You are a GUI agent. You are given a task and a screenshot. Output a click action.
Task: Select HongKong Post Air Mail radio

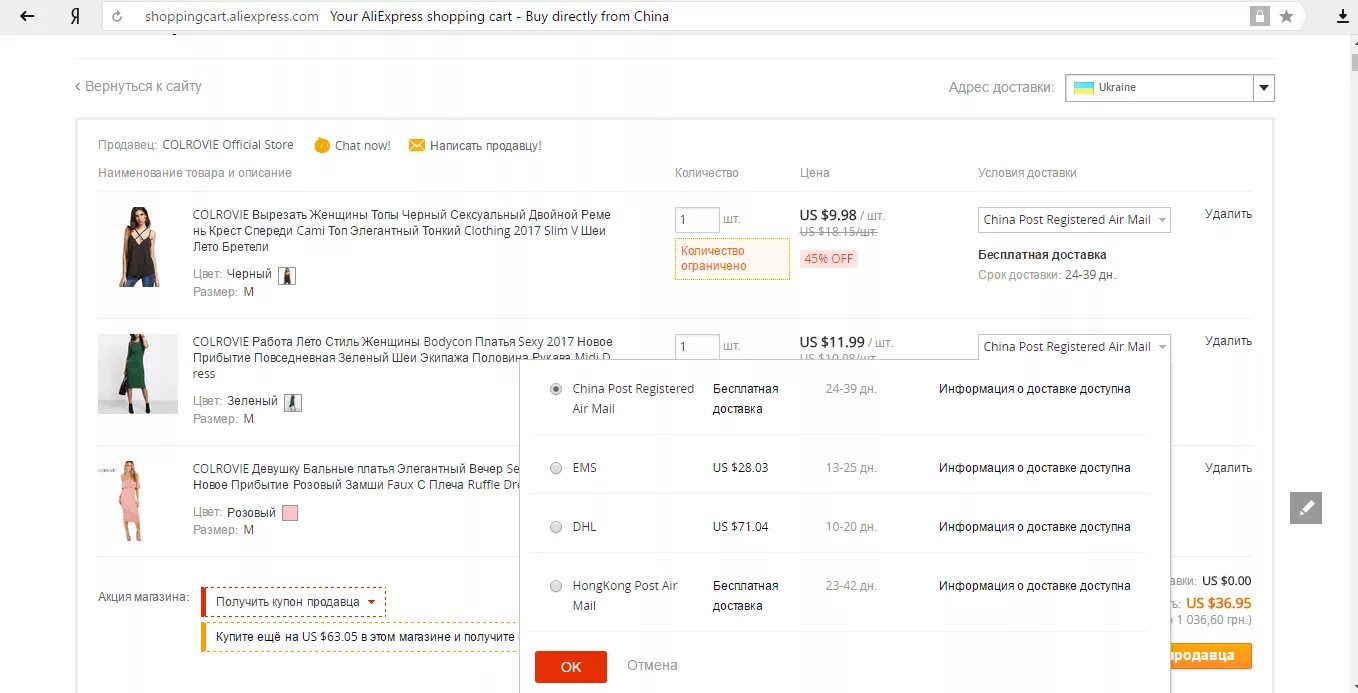[x=556, y=586]
